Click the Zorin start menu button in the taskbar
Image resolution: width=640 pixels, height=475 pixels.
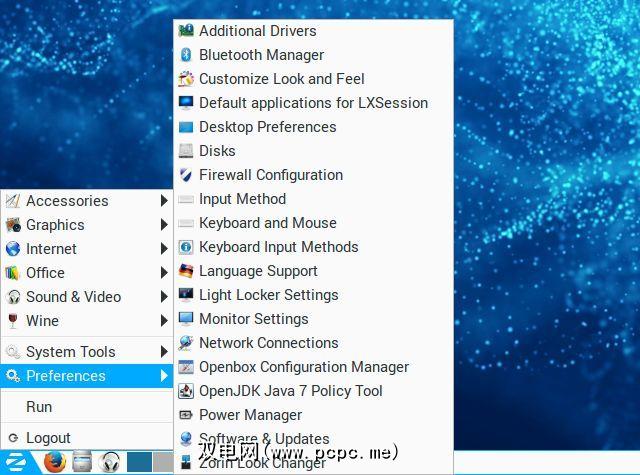pyautogui.click(x=16, y=463)
